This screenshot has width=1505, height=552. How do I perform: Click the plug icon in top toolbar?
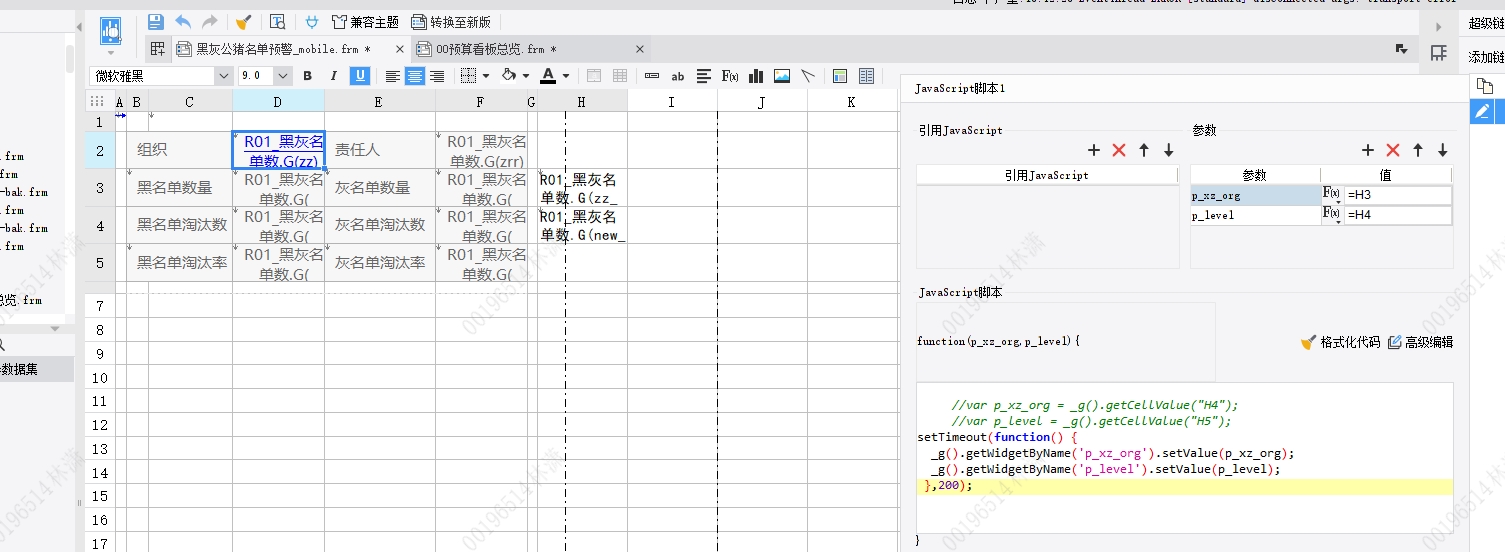point(312,21)
